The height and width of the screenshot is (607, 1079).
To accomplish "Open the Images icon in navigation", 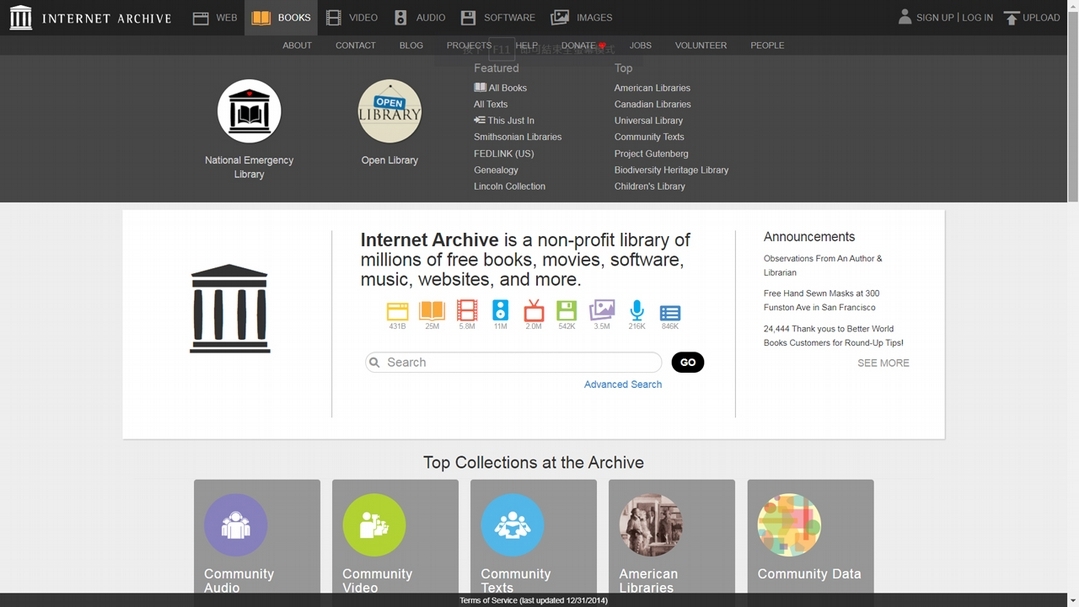I will [560, 17].
